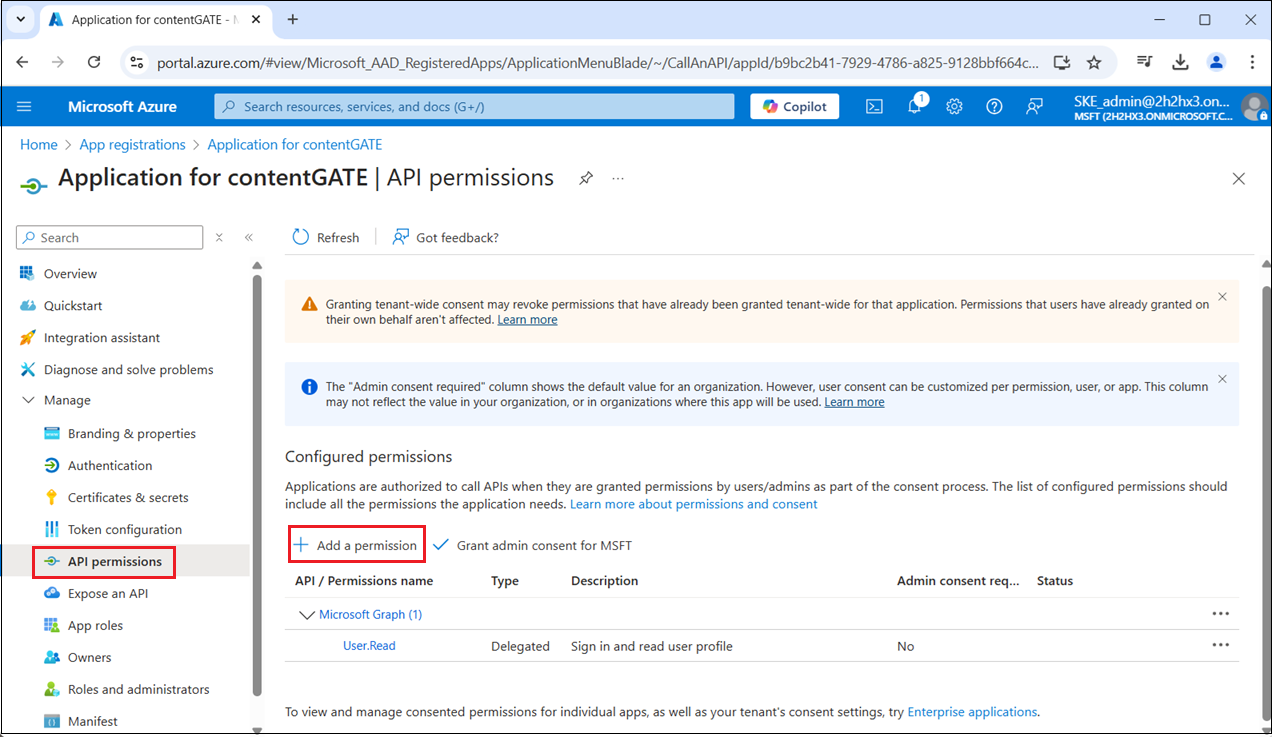The width and height of the screenshot is (1272, 737).
Task: Click Add a permission
Action: click(356, 545)
